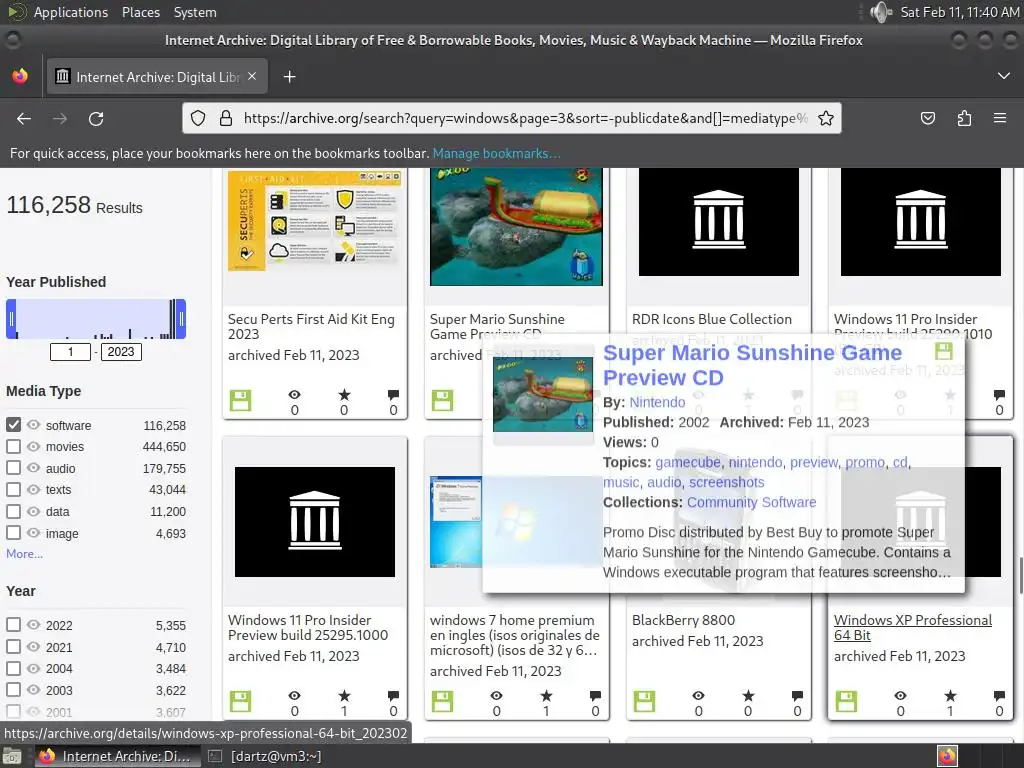Switch to the Internet Archive browser tab
The width and height of the screenshot is (1024, 768).
157,77
